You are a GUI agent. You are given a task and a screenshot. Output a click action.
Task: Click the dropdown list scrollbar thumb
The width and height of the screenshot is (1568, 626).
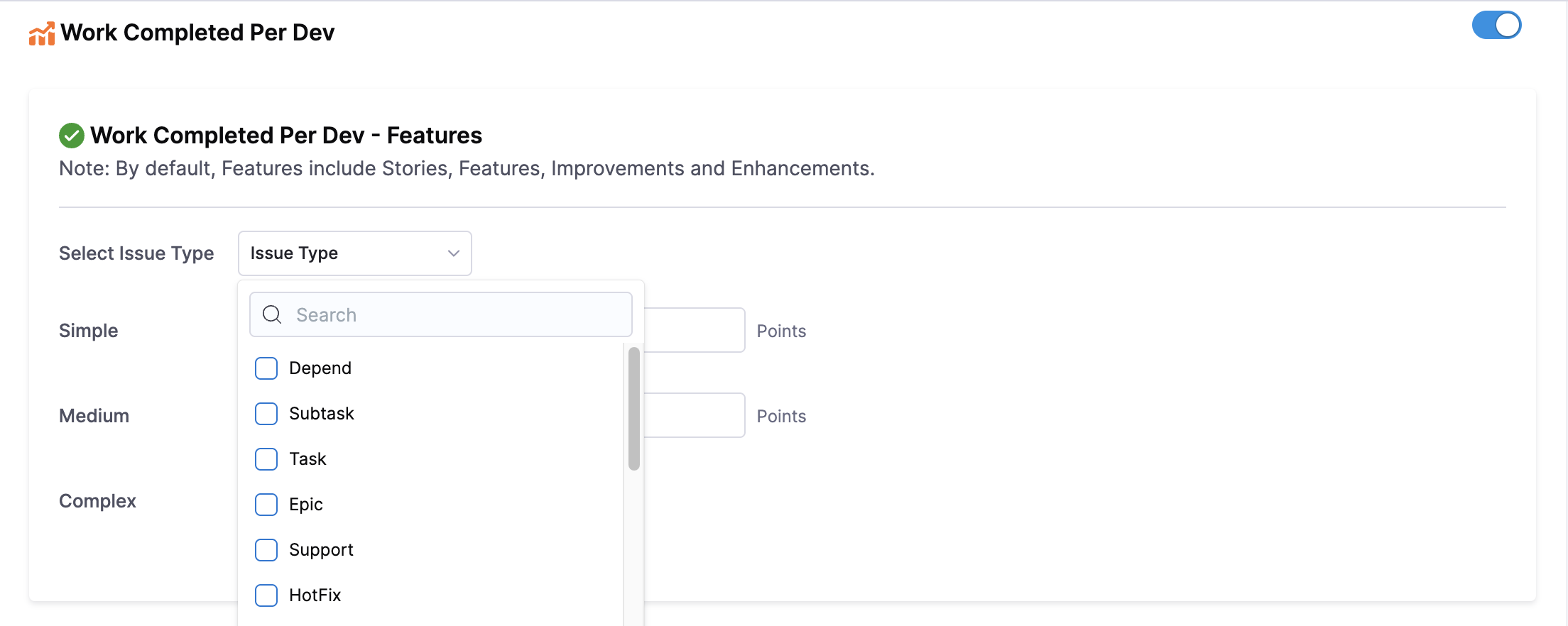click(634, 409)
